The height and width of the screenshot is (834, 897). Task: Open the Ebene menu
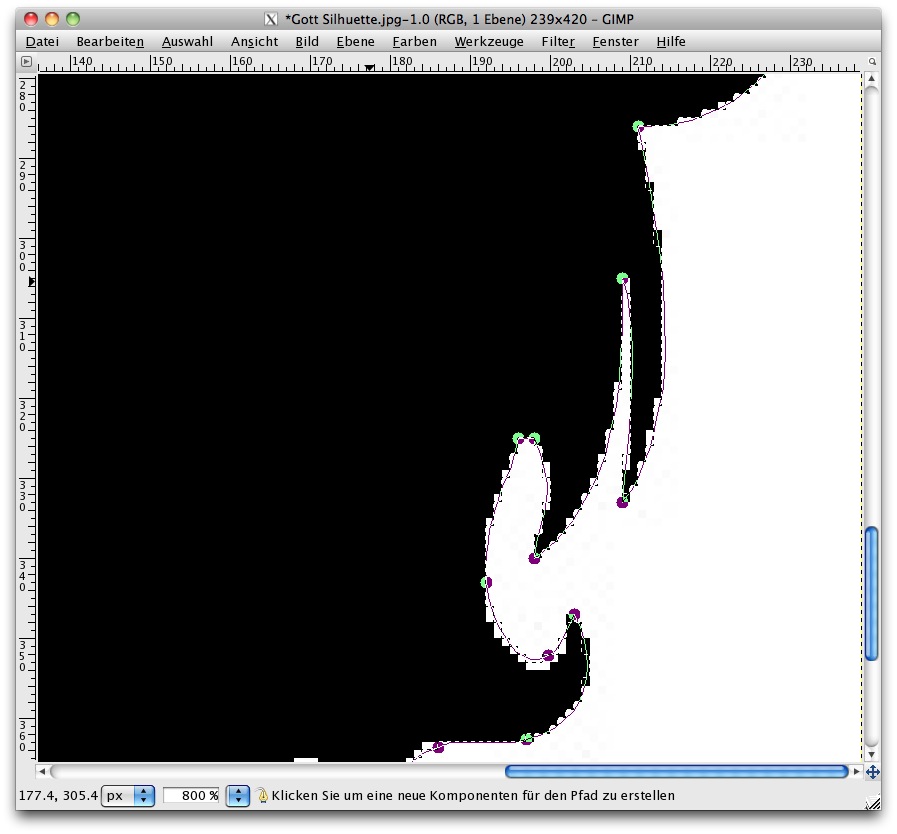[x=355, y=42]
